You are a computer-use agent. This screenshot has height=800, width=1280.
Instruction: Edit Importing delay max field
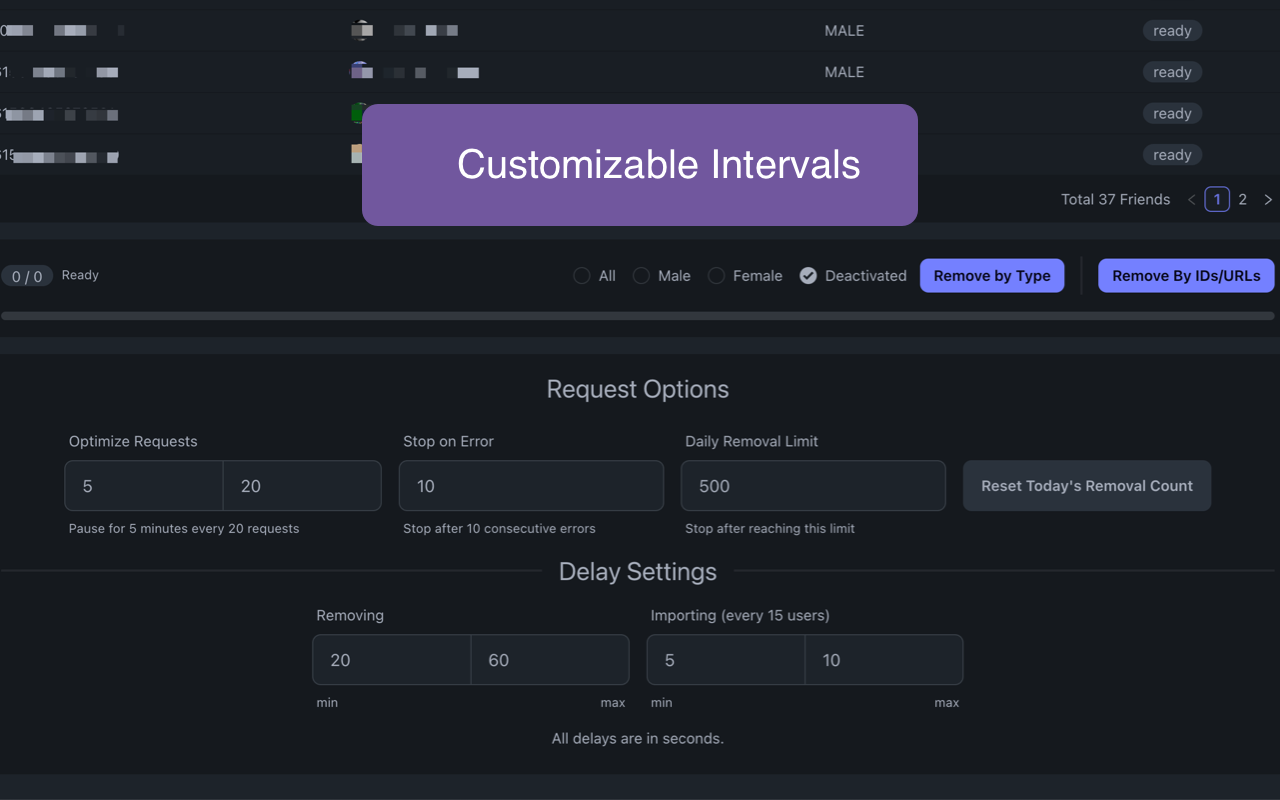[x=884, y=660]
